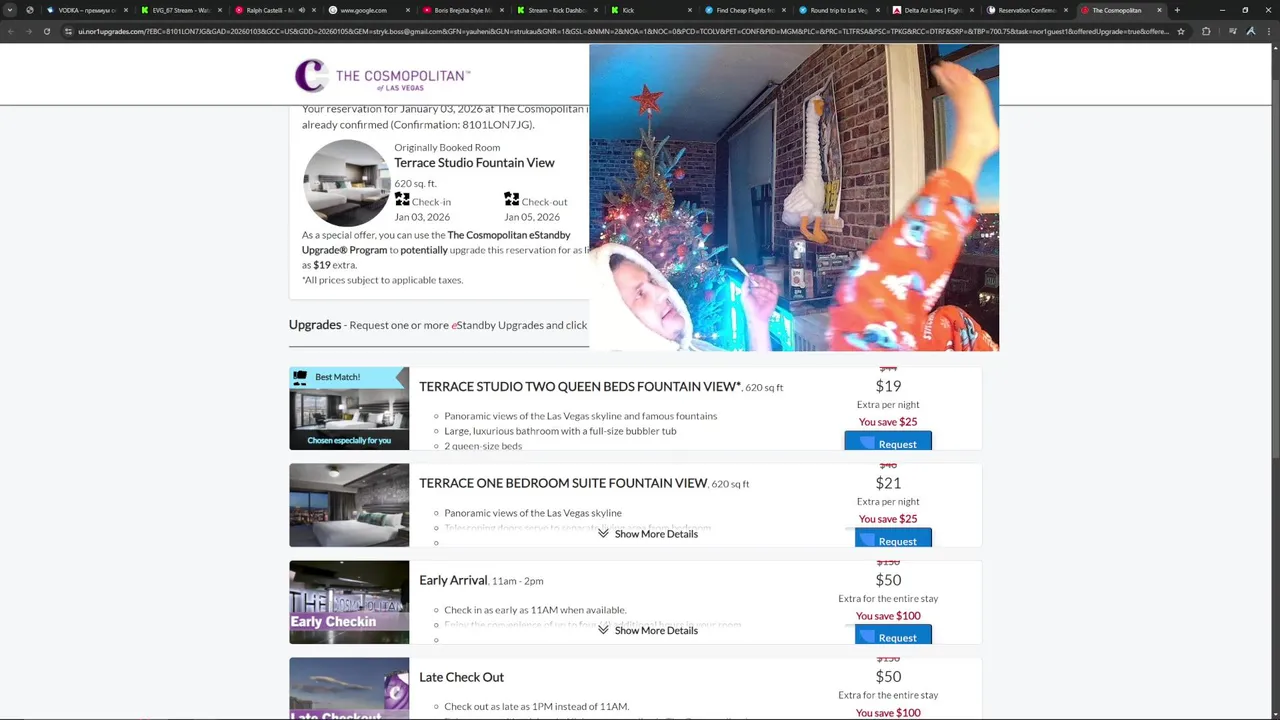Image resolution: width=1280 pixels, height=720 pixels.
Task: Open the One Bedroom Suite room thumbnail
Action: pyautogui.click(x=349, y=505)
